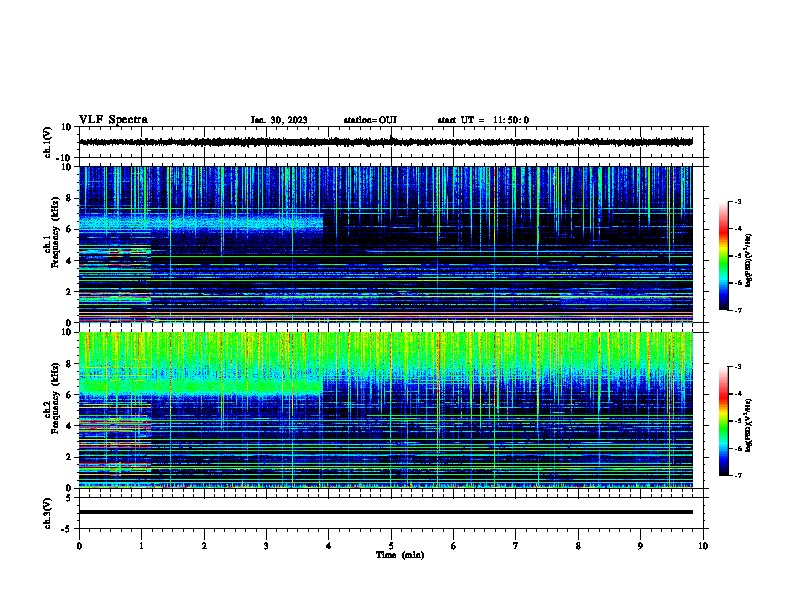Viewport: 792px width, 612px height.
Task: Click the ch.1 color scale log(PSD) unit label
Action: (x=749, y=260)
